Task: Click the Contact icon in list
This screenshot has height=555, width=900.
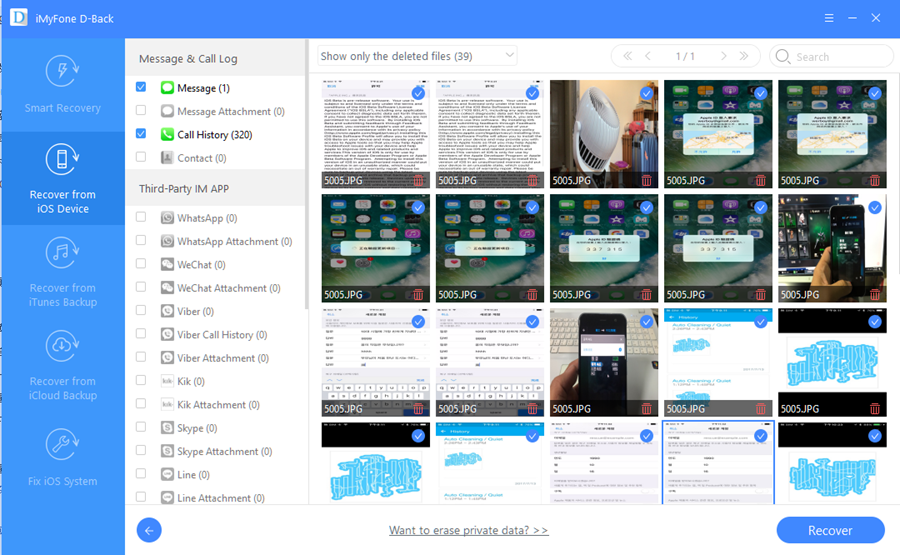Action: pyautogui.click(x=167, y=158)
